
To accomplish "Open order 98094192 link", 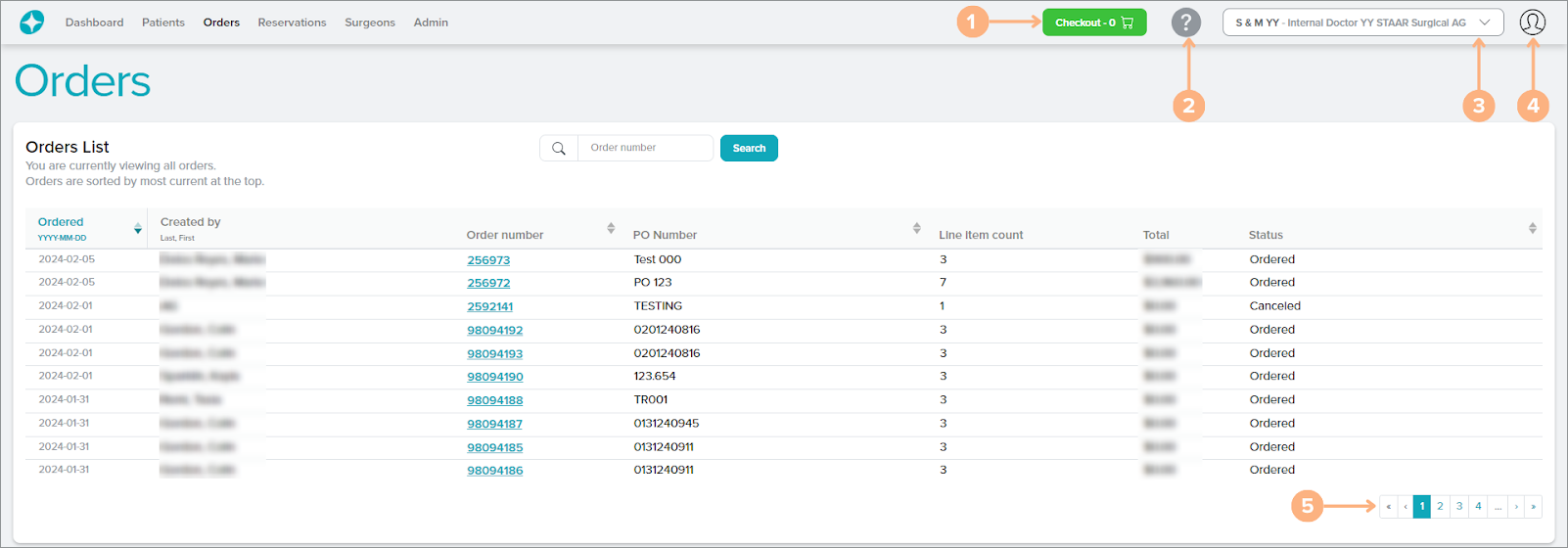I will tap(494, 331).
